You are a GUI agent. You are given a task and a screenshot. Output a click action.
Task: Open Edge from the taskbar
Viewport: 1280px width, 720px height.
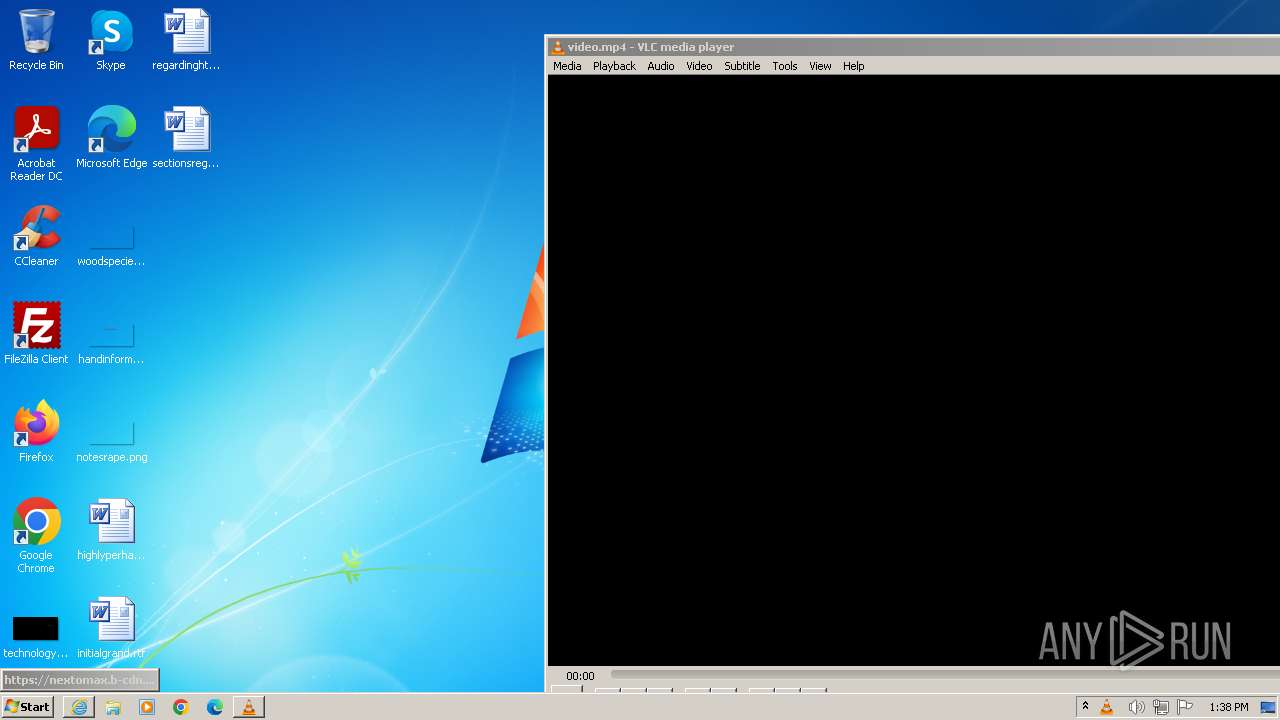215,707
